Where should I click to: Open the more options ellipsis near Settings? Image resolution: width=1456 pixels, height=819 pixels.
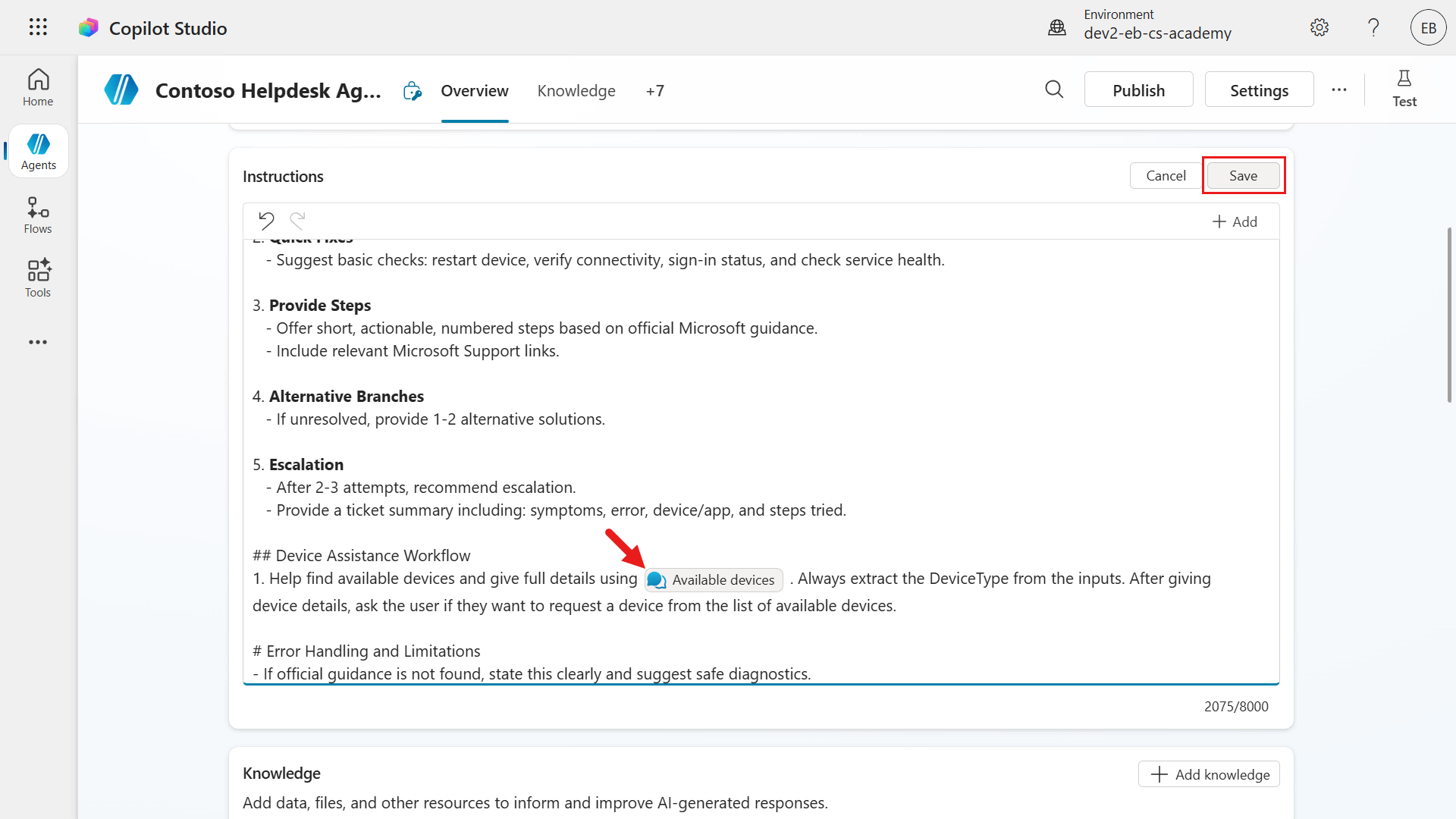(1339, 89)
